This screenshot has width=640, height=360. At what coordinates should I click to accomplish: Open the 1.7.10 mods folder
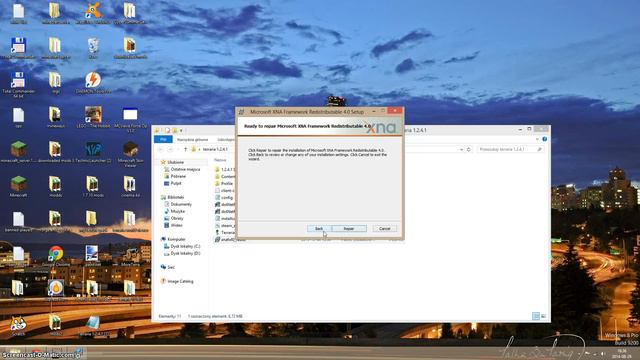92,187
